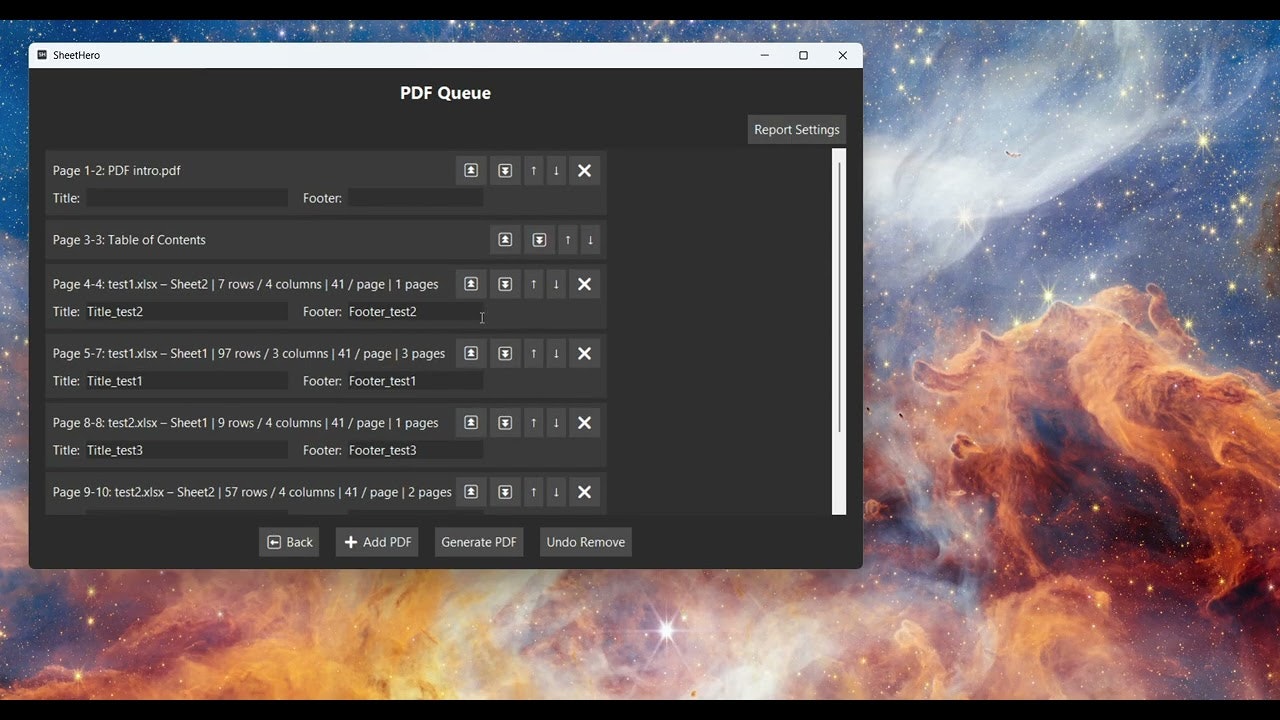Go Back from the PDF Queue
Screen dimensions: 1280x720
pos(289,542)
